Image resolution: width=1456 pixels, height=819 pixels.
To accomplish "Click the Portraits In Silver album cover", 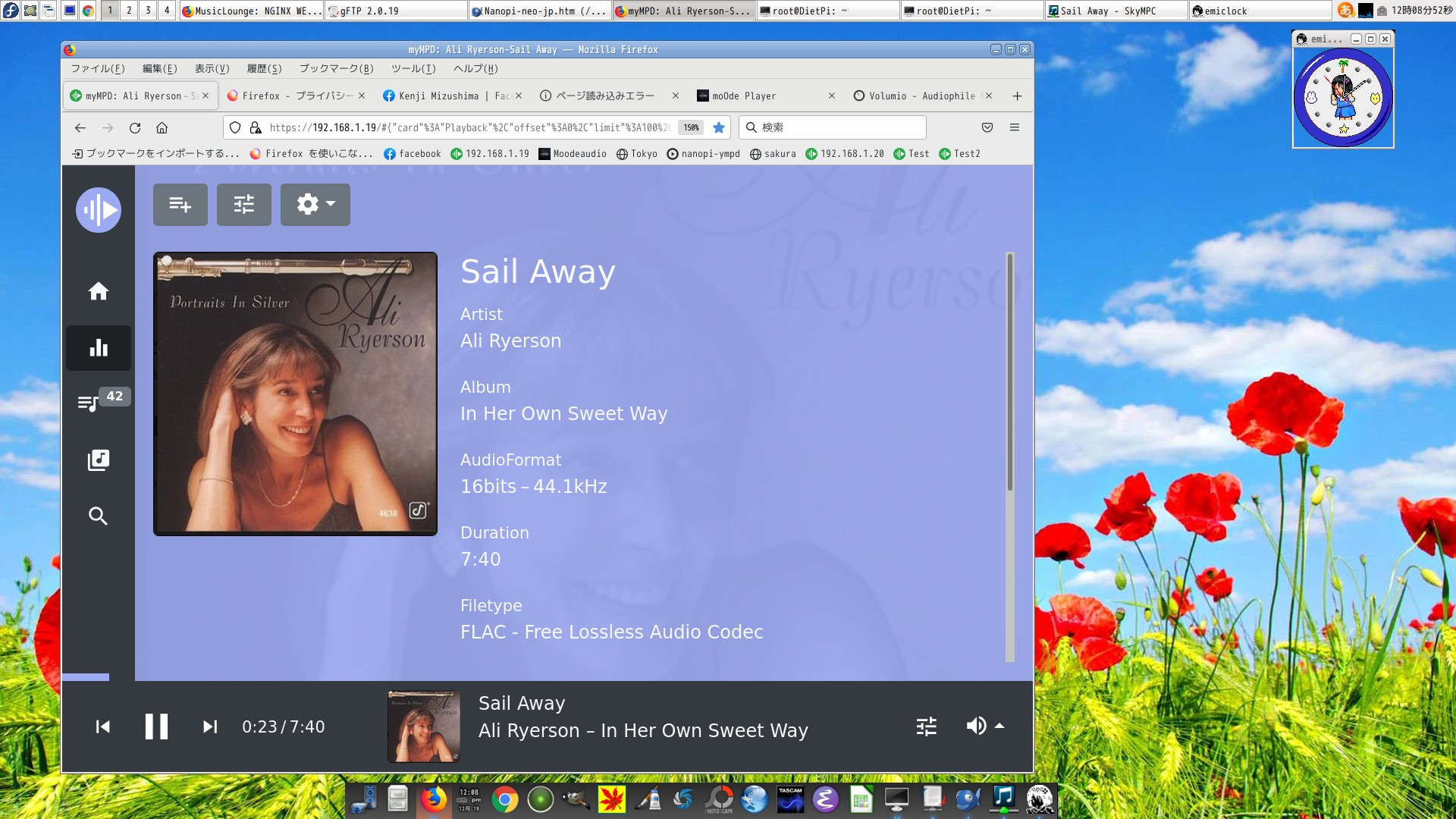I will point(295,394).
